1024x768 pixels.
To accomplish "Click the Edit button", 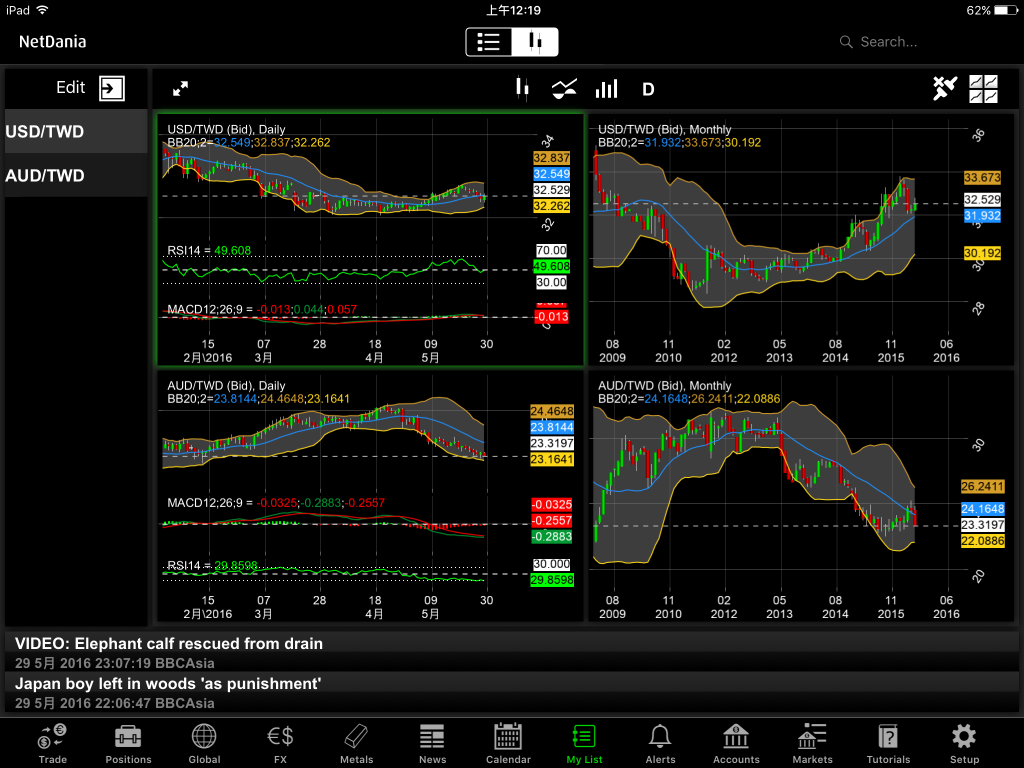I will (x=70, y=88).
